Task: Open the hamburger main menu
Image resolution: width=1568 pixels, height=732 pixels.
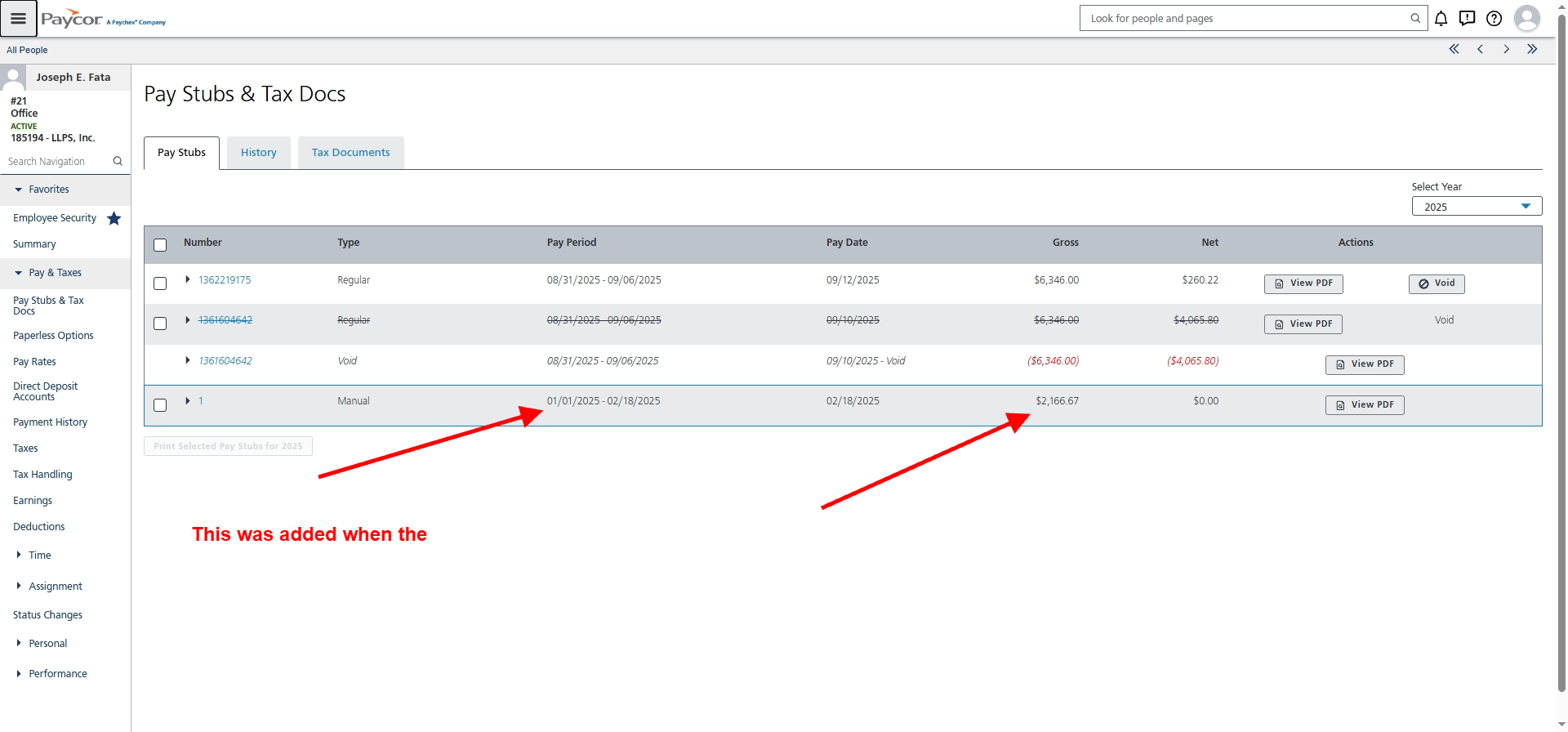Action: point(18,18)
